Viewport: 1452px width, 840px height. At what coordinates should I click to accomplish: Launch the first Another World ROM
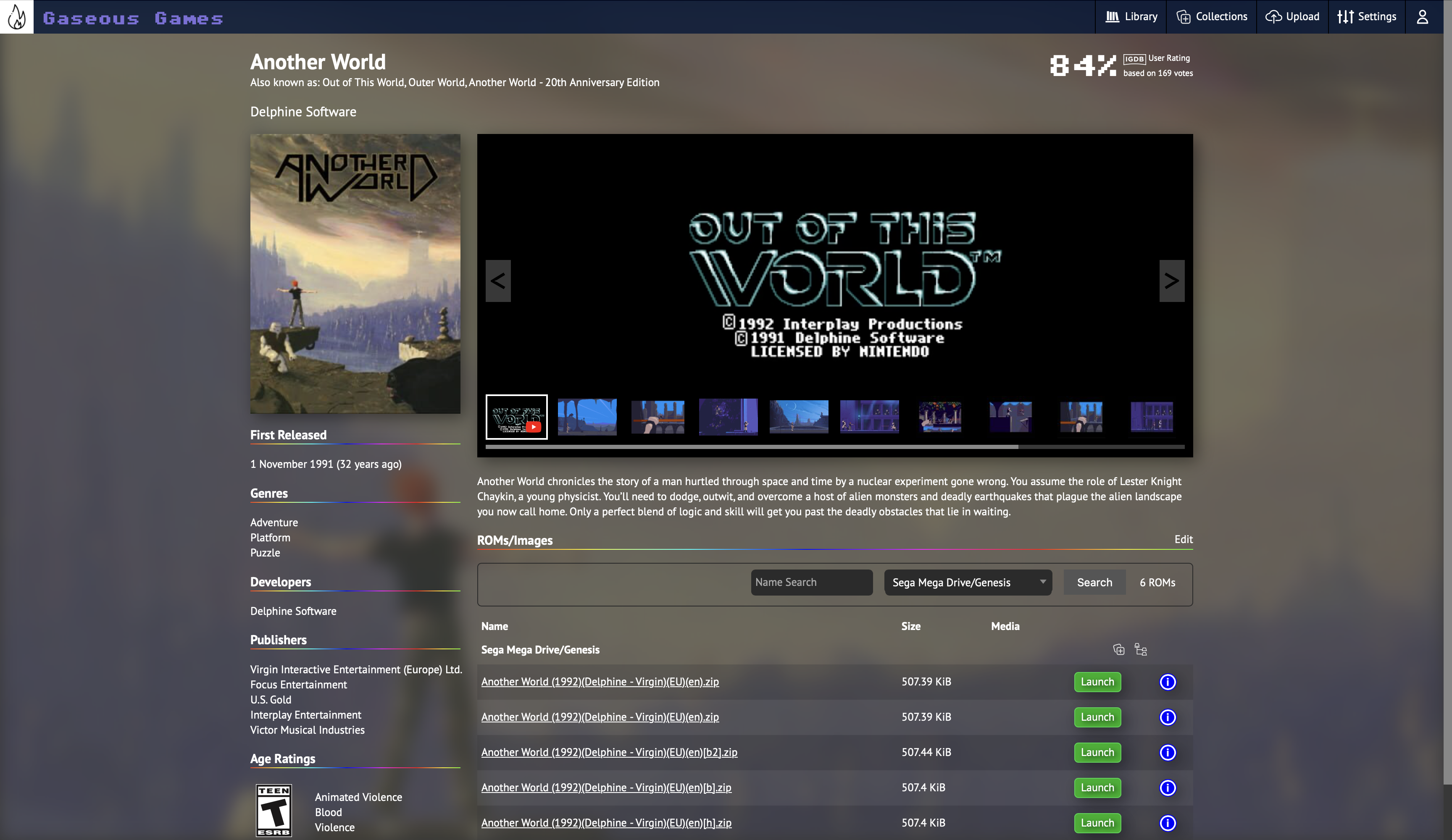click(x=1097, y=682)
